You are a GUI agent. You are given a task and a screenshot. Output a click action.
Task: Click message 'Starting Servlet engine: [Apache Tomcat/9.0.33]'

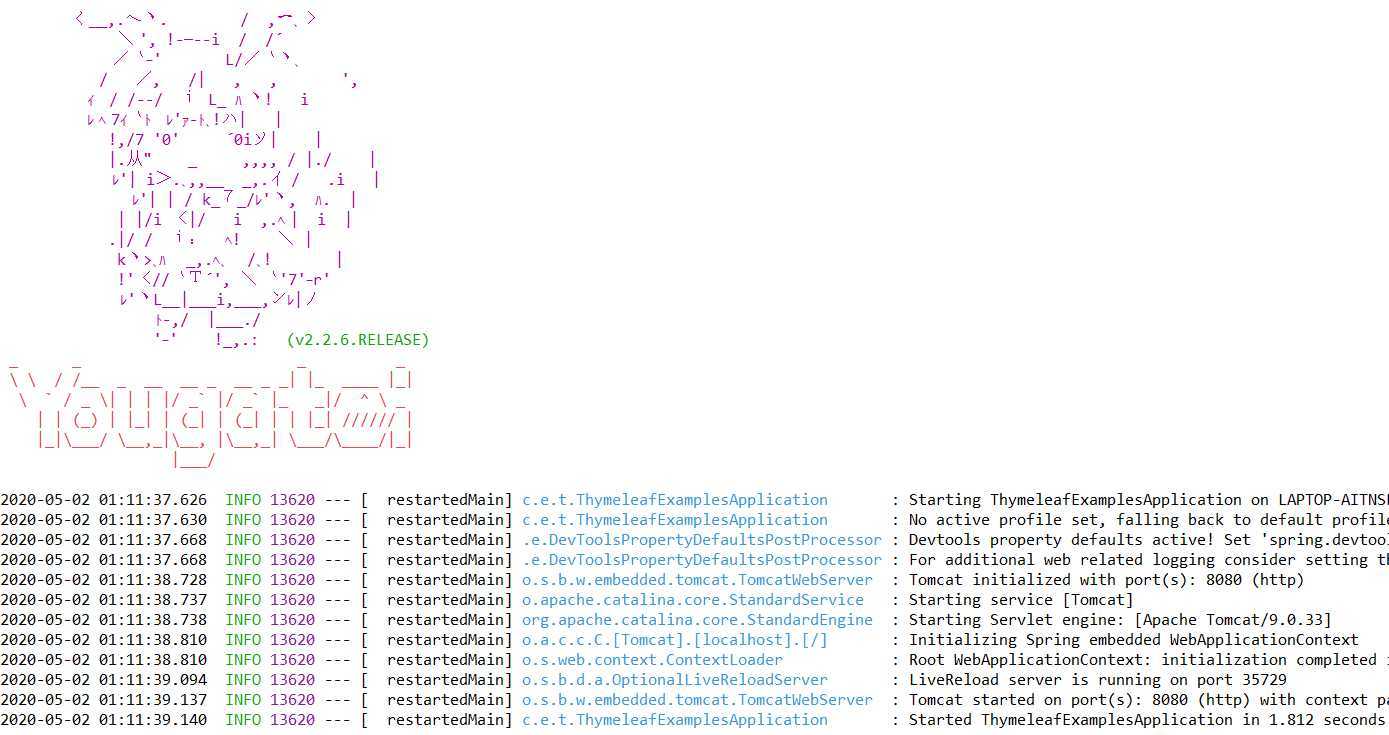click(1120, 620)
